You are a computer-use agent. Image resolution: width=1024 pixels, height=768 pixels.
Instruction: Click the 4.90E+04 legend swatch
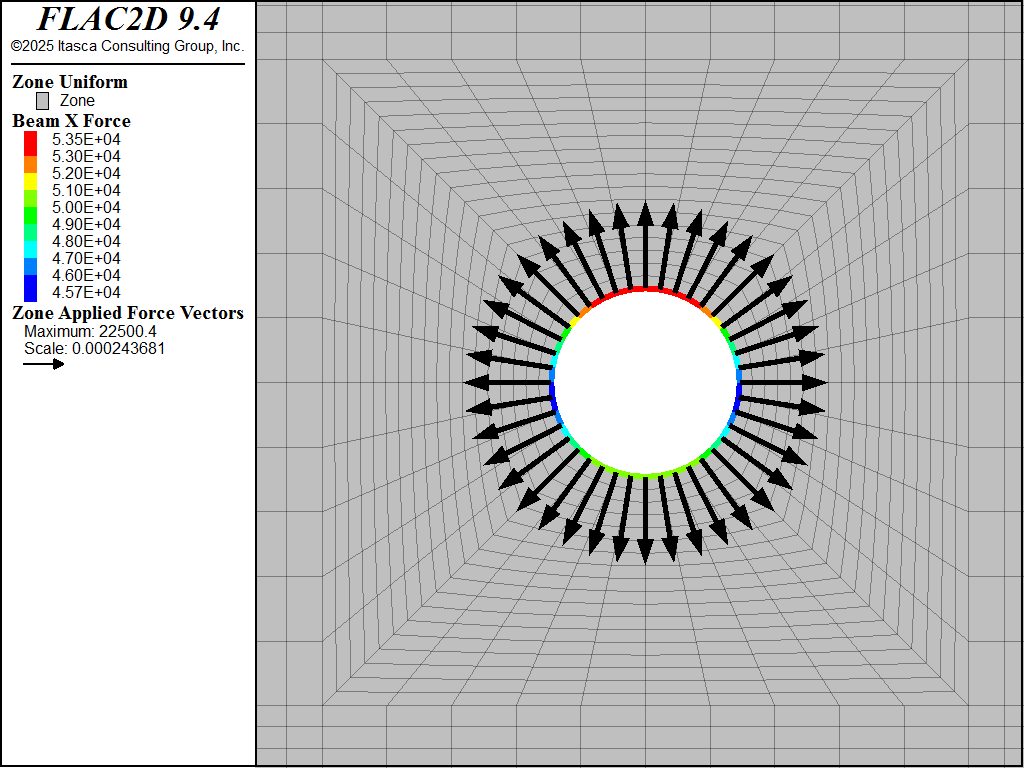tap(30, 232)
